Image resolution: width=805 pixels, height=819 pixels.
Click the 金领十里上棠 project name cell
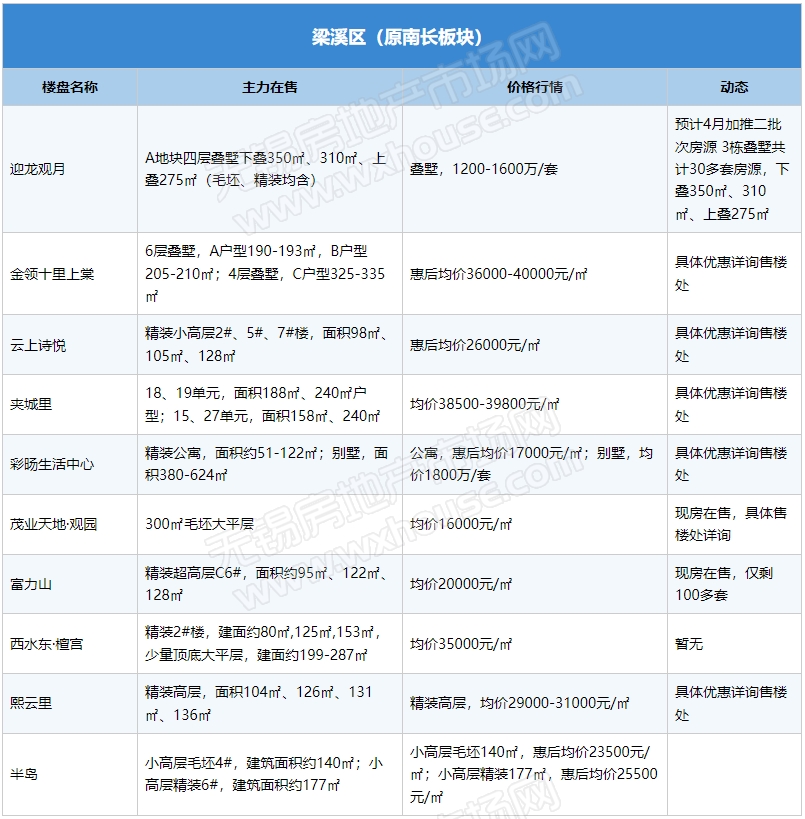point(70,274)
